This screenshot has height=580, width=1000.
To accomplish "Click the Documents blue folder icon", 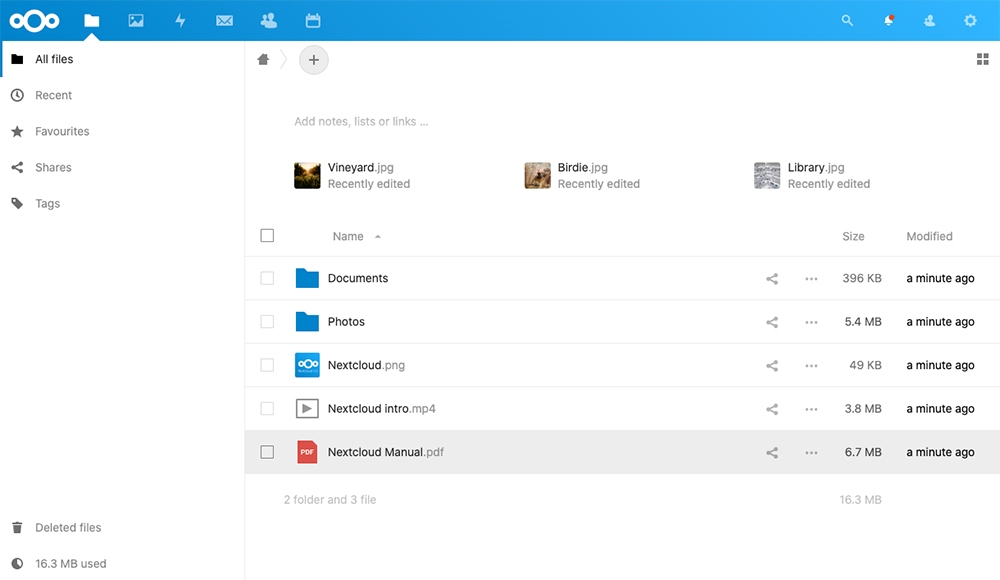I will point(307,278).
